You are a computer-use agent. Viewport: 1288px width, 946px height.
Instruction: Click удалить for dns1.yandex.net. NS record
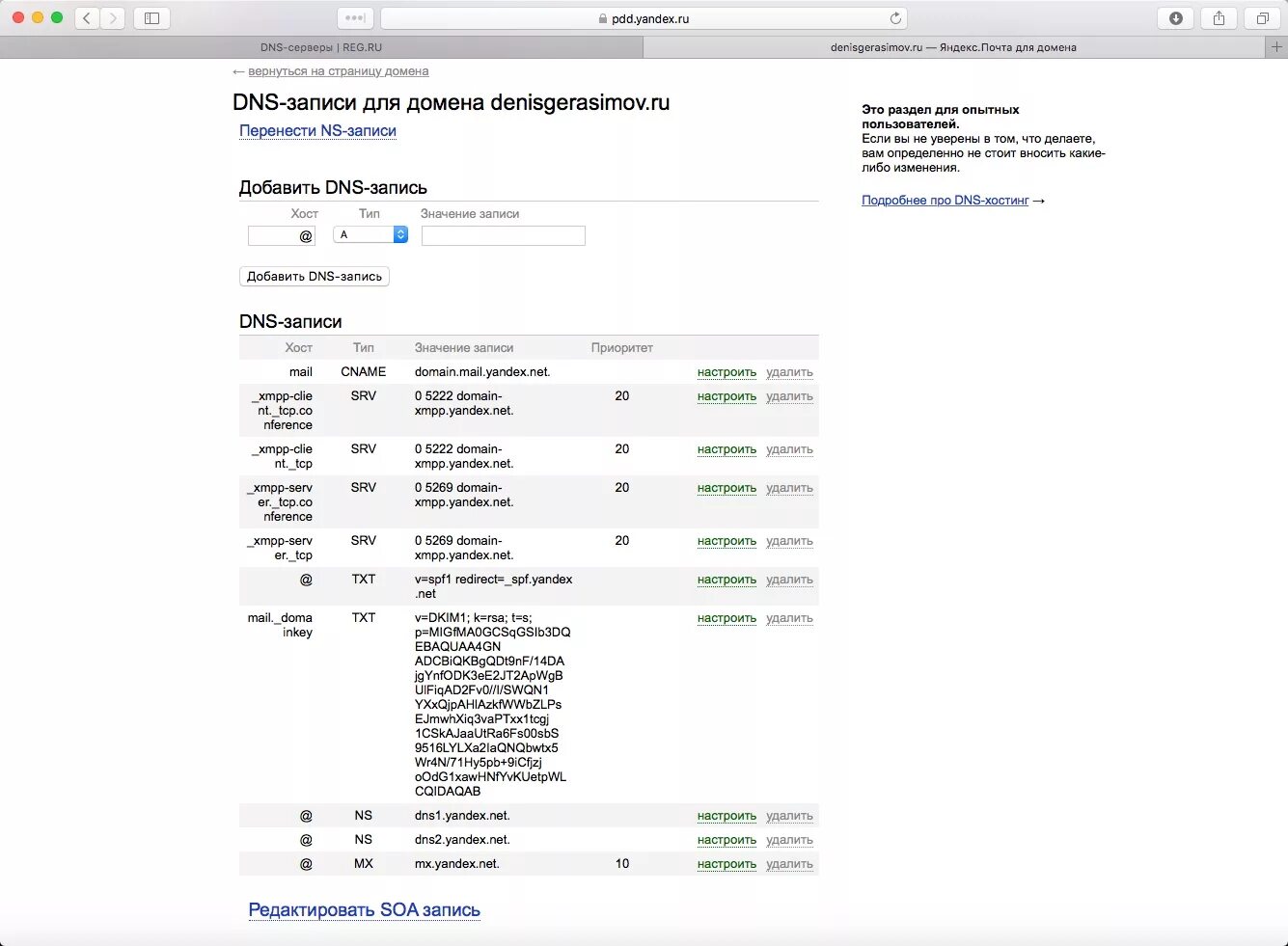tap(789, 816)
